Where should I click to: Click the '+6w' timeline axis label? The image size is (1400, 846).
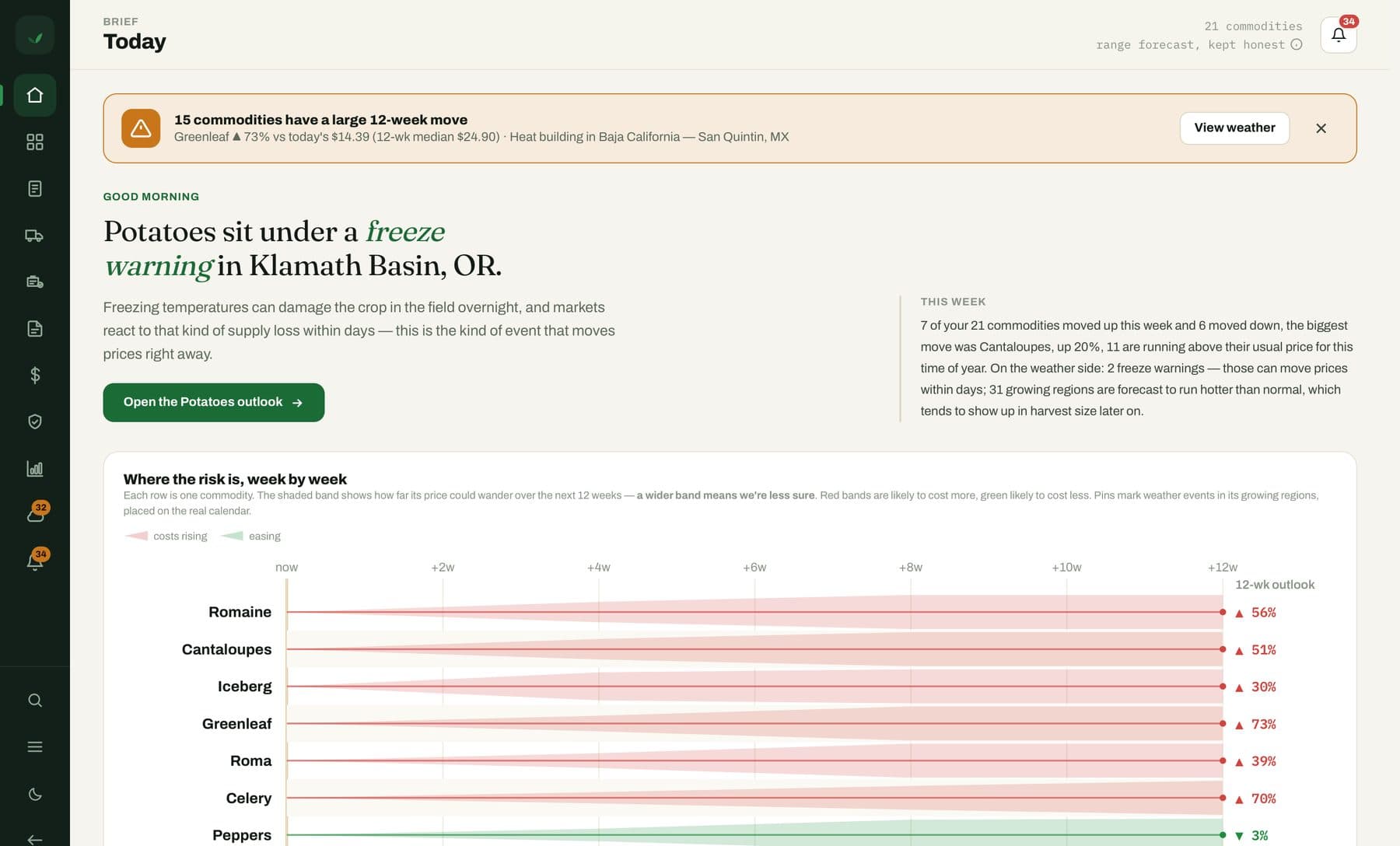tap(754, 568)
